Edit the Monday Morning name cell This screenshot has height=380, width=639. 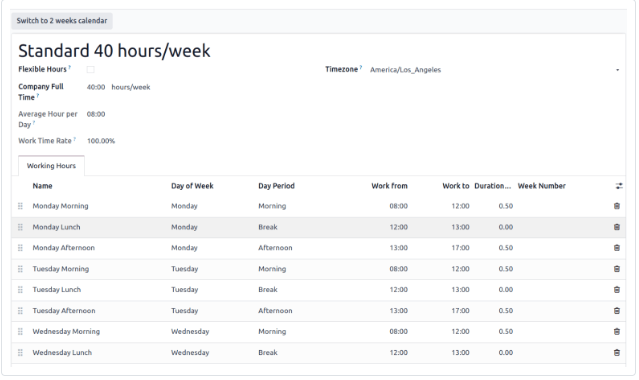[x=60, y=206]
